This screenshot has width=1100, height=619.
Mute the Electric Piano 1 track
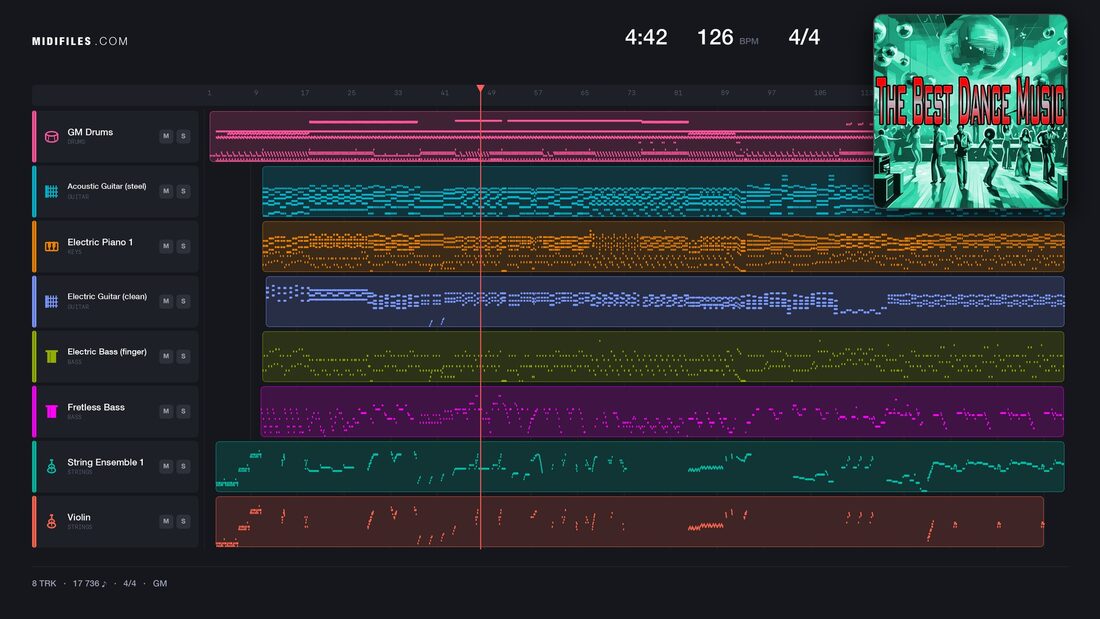(166, 246)
